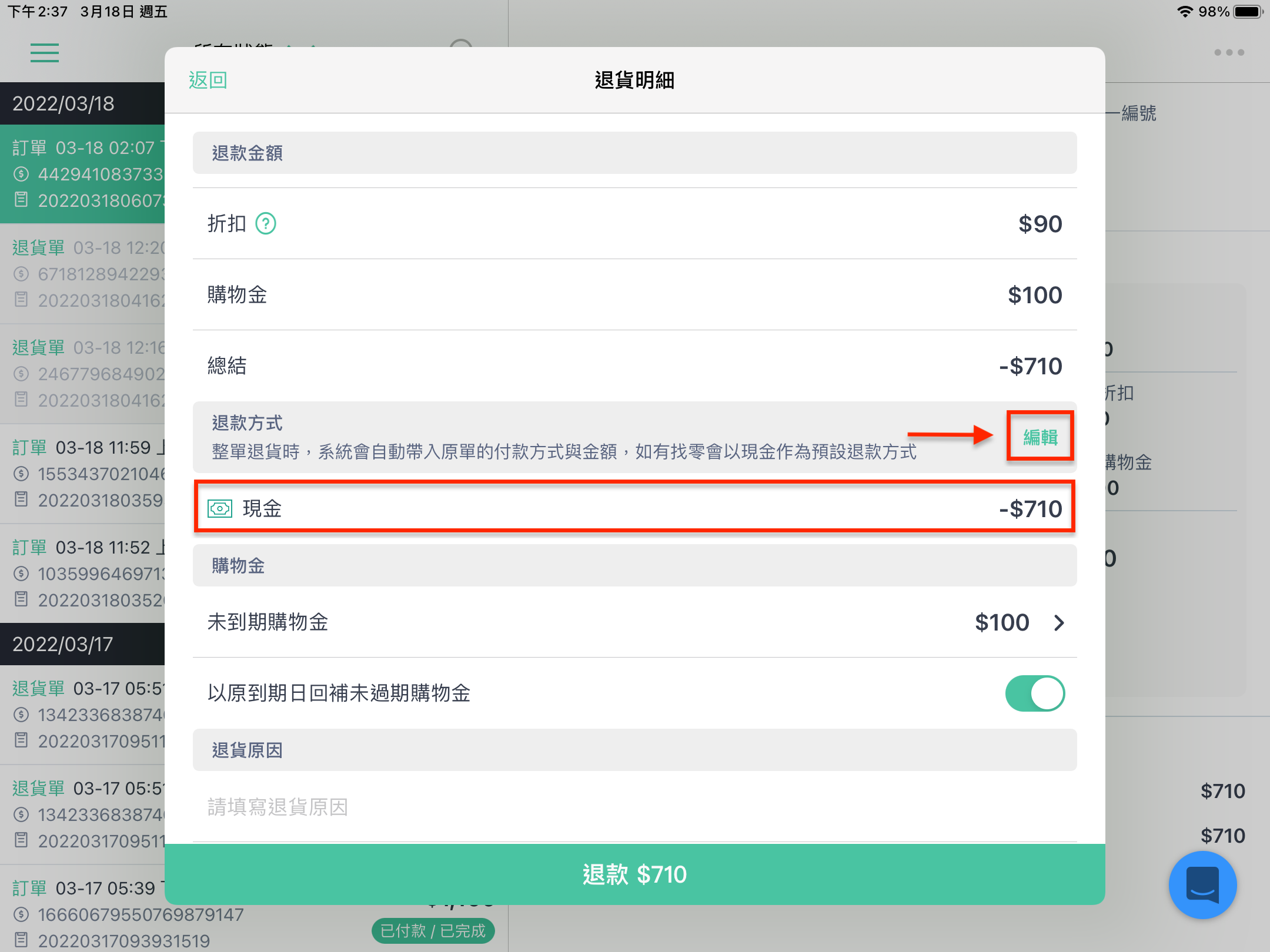Image resolution: width=1270 pixels, height=952 pixels.
Task: Click the 2022/03/17 date header
Action: tap(82, 644)
